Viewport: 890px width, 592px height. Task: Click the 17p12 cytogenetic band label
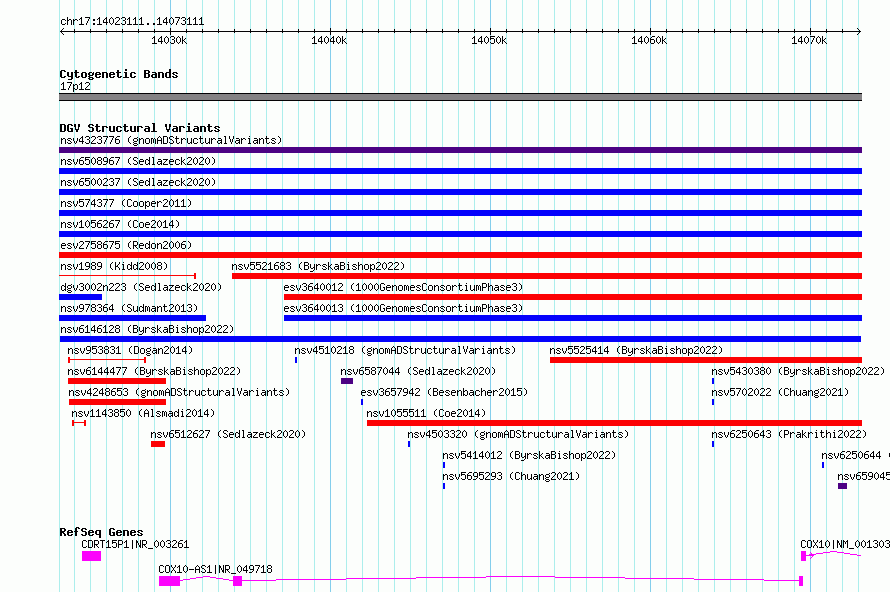[75, 86]
